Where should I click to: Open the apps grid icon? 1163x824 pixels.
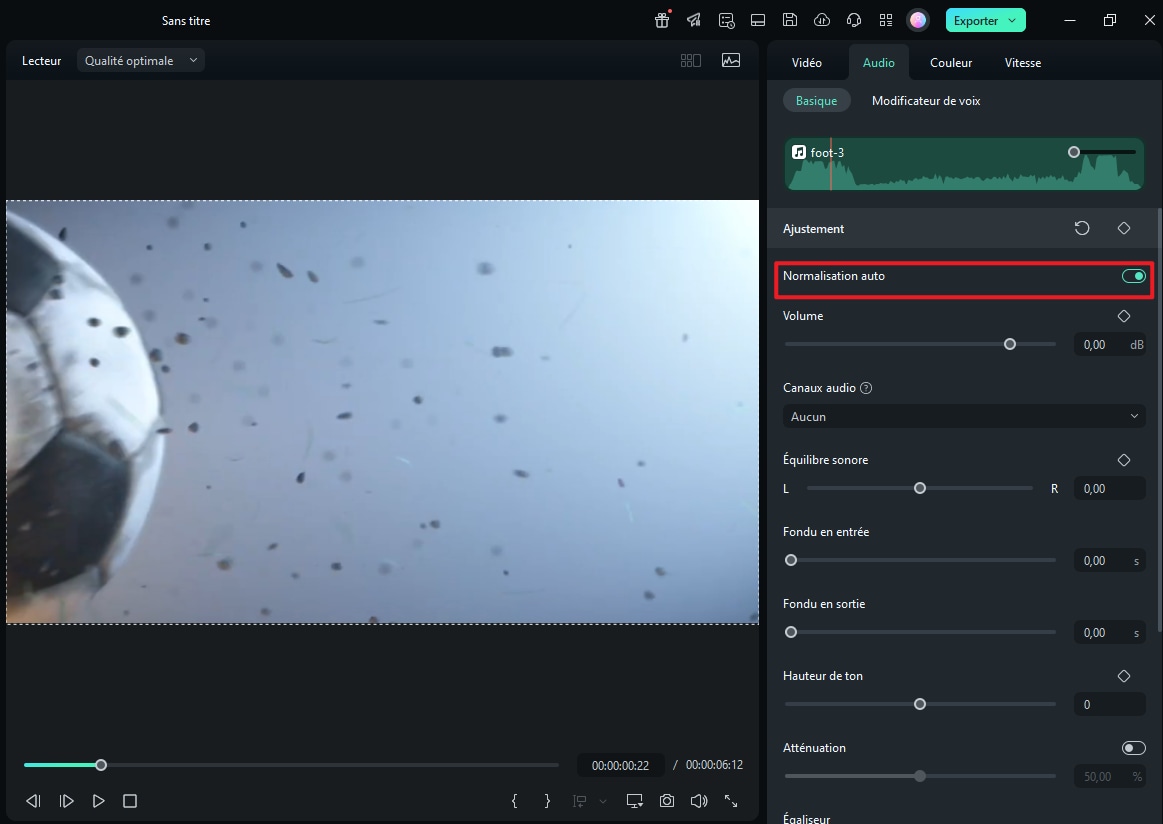(886, 21)
